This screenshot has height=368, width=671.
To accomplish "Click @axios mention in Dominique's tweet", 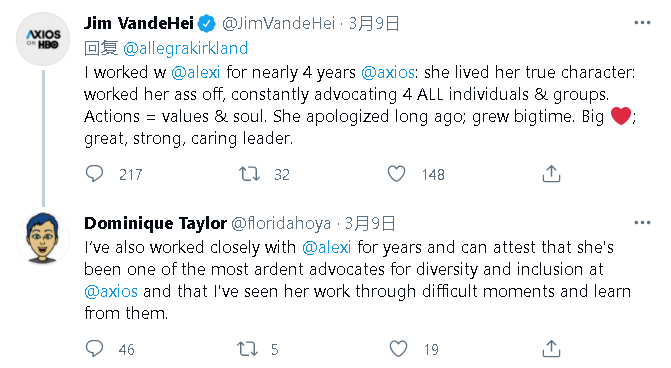I will tap(111, 291).
